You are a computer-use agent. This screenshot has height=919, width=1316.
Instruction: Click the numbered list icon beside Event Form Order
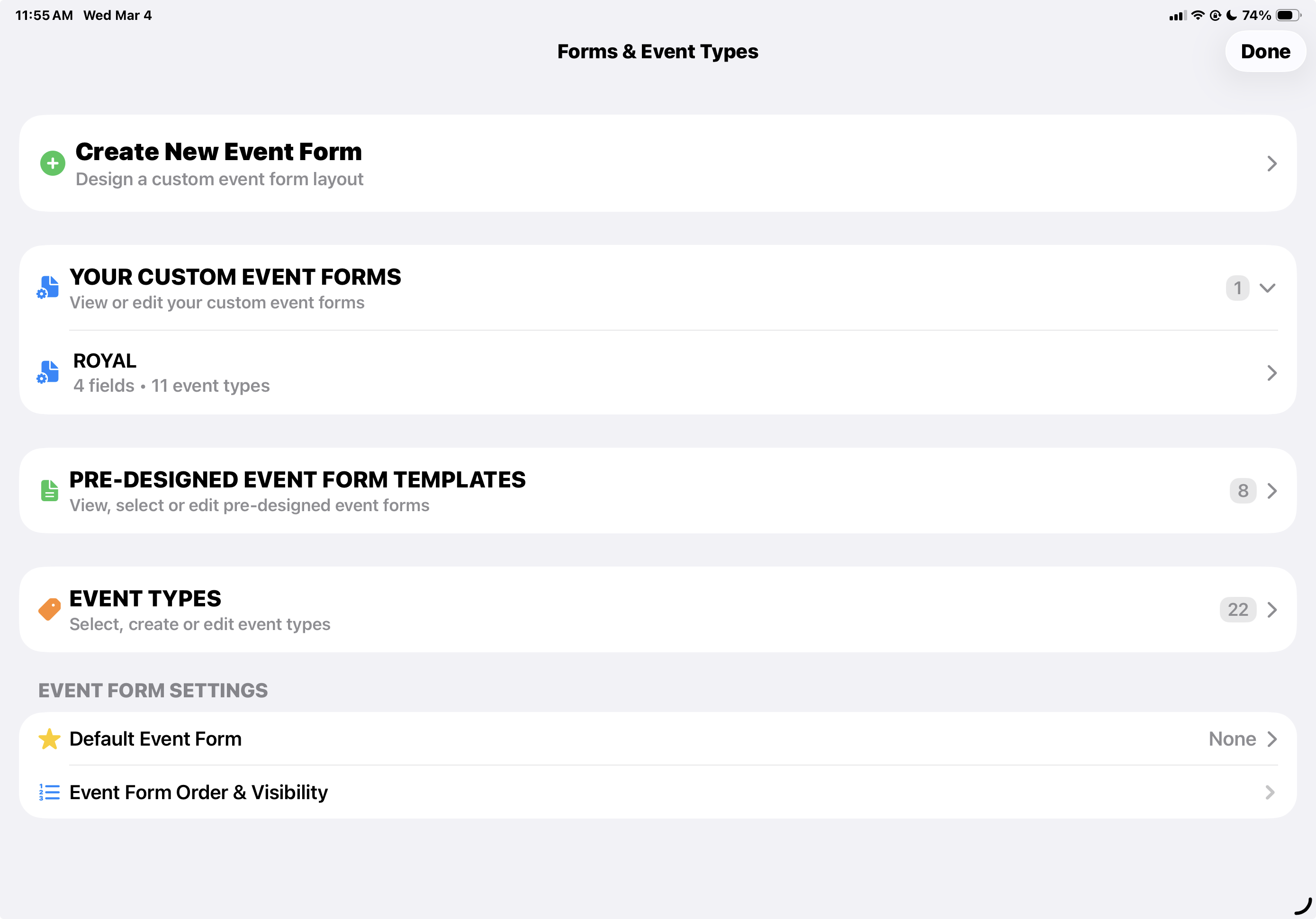(x=49, y=793)
